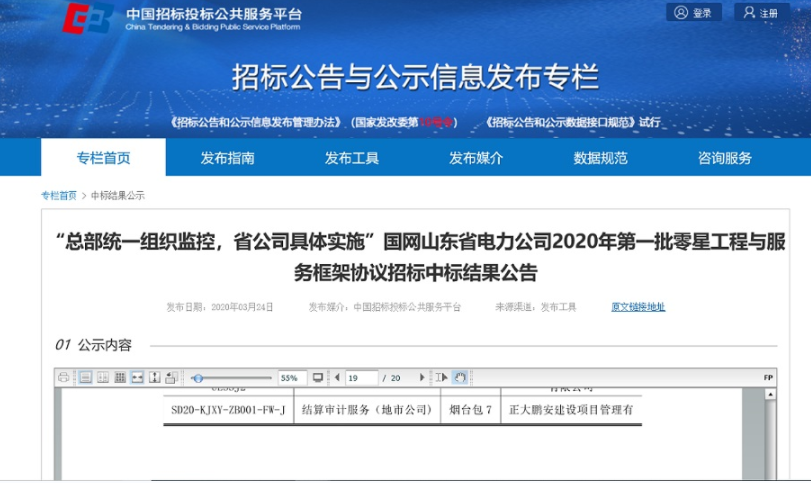Viewport: 811px width, 483px height.
Task: Enable the hand pan tool
Action: pyautogui.click(x=460, y=378)
